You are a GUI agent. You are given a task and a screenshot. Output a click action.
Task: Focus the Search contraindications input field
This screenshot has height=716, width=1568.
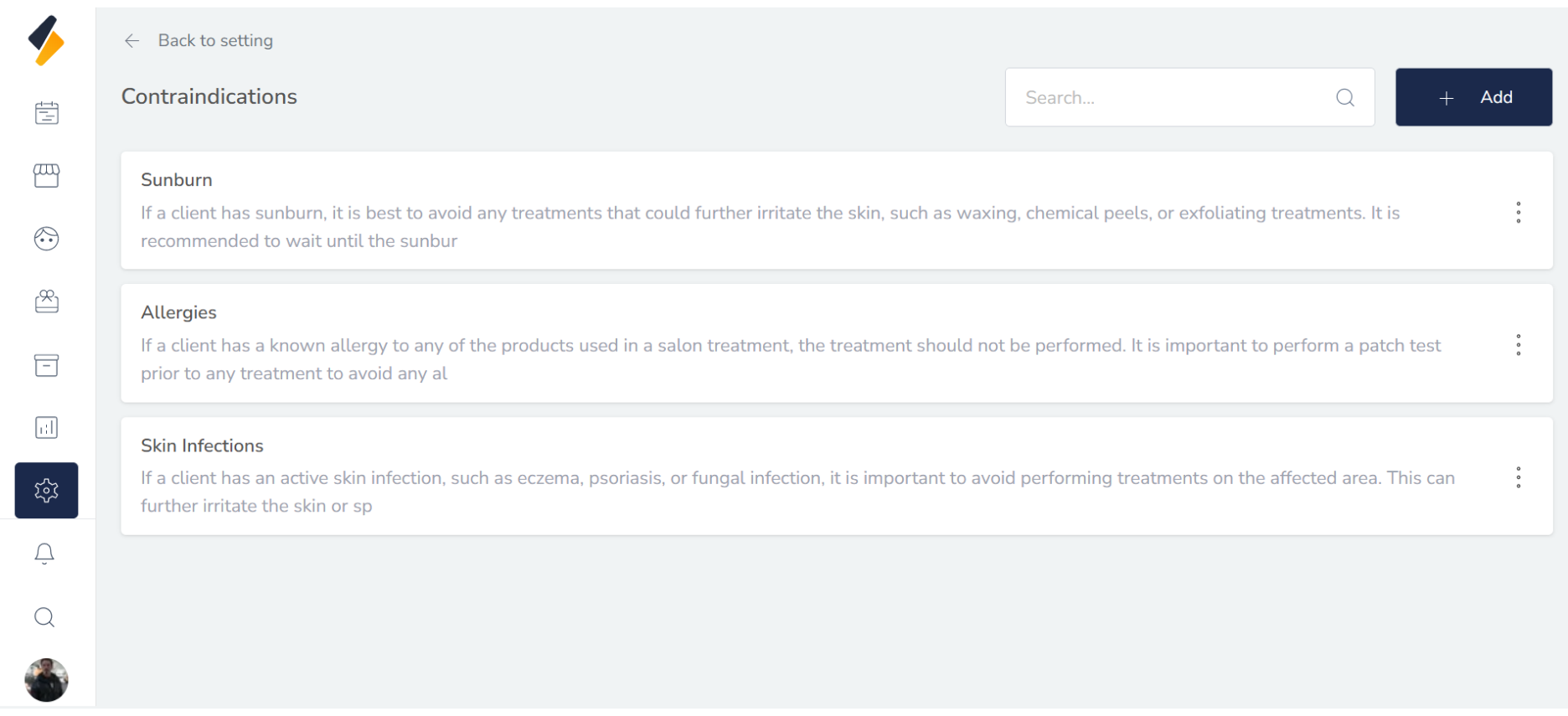[x=1173, y=97]
